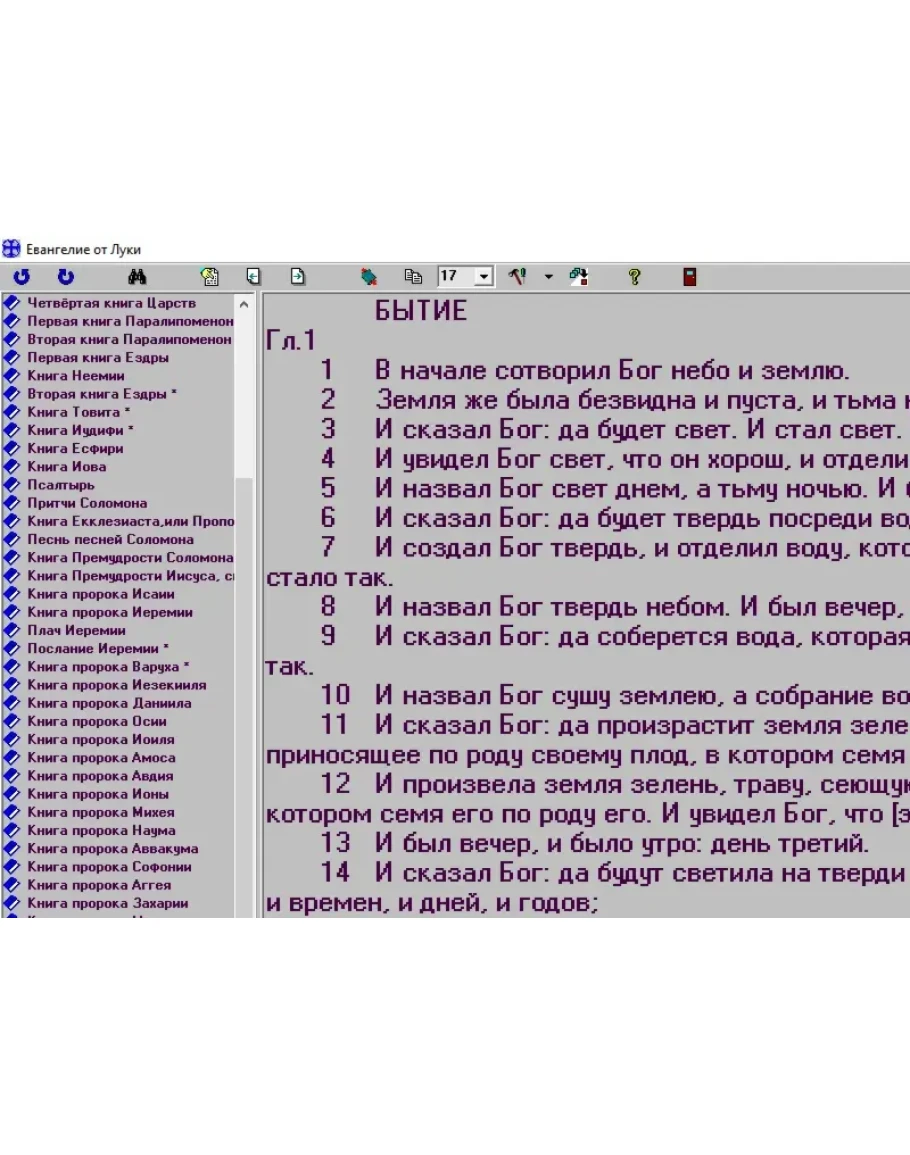Select Книга Иова from the sidebar
The width and height of the screenshot is (910, 1155).
tap(67, 467)
